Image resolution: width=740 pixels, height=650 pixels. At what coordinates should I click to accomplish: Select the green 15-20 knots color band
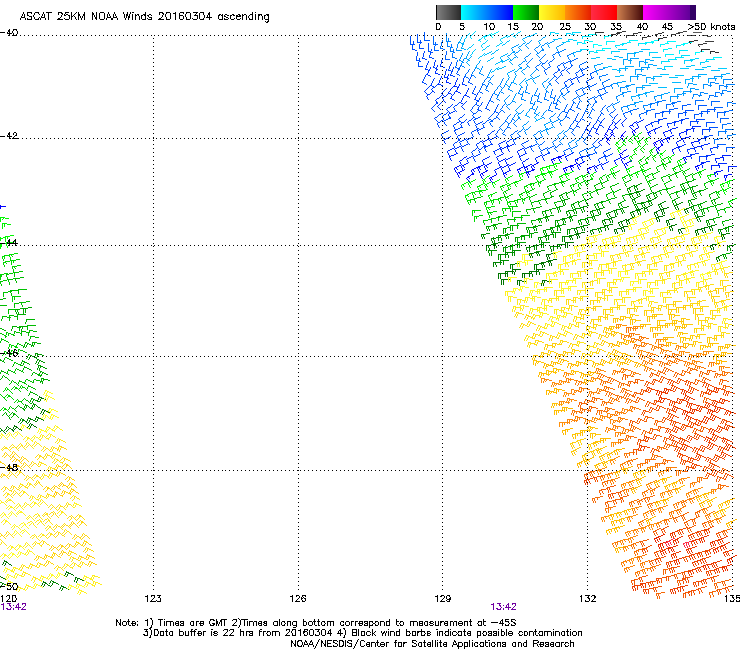tap(526, 12)
